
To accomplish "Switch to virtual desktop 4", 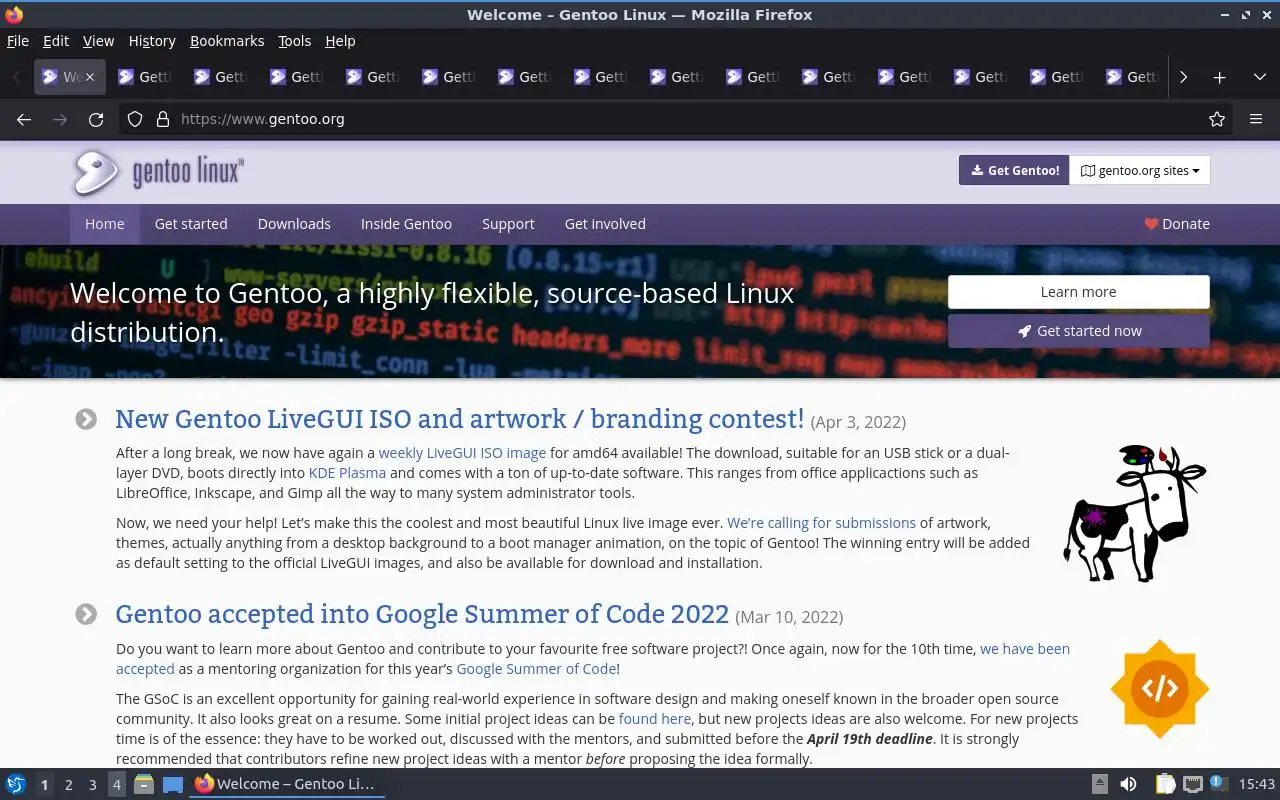I will 116,784.
